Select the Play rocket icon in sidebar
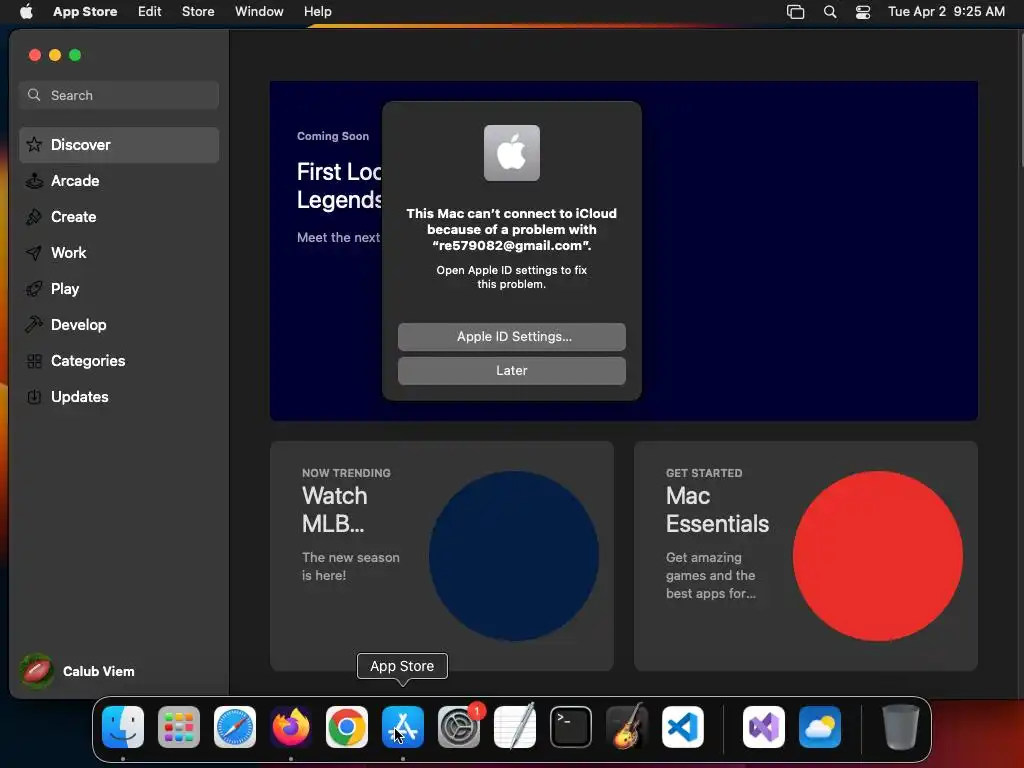The width and height of the screenshot is (1024, 768). pyautogui.click(x=34, y=289)
